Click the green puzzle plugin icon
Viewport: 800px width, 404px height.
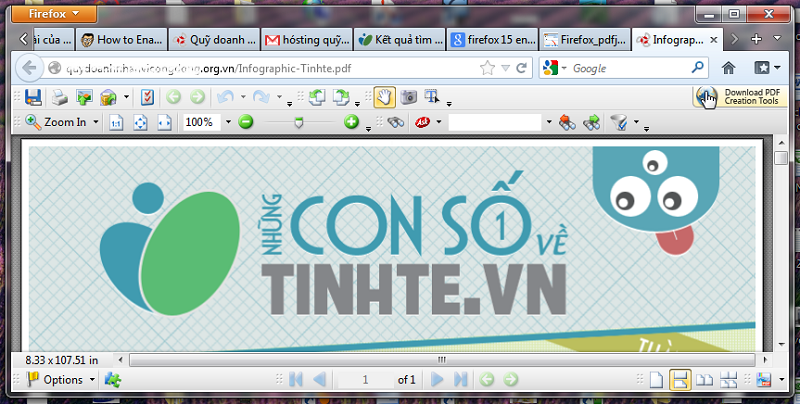tap(112, 380)
